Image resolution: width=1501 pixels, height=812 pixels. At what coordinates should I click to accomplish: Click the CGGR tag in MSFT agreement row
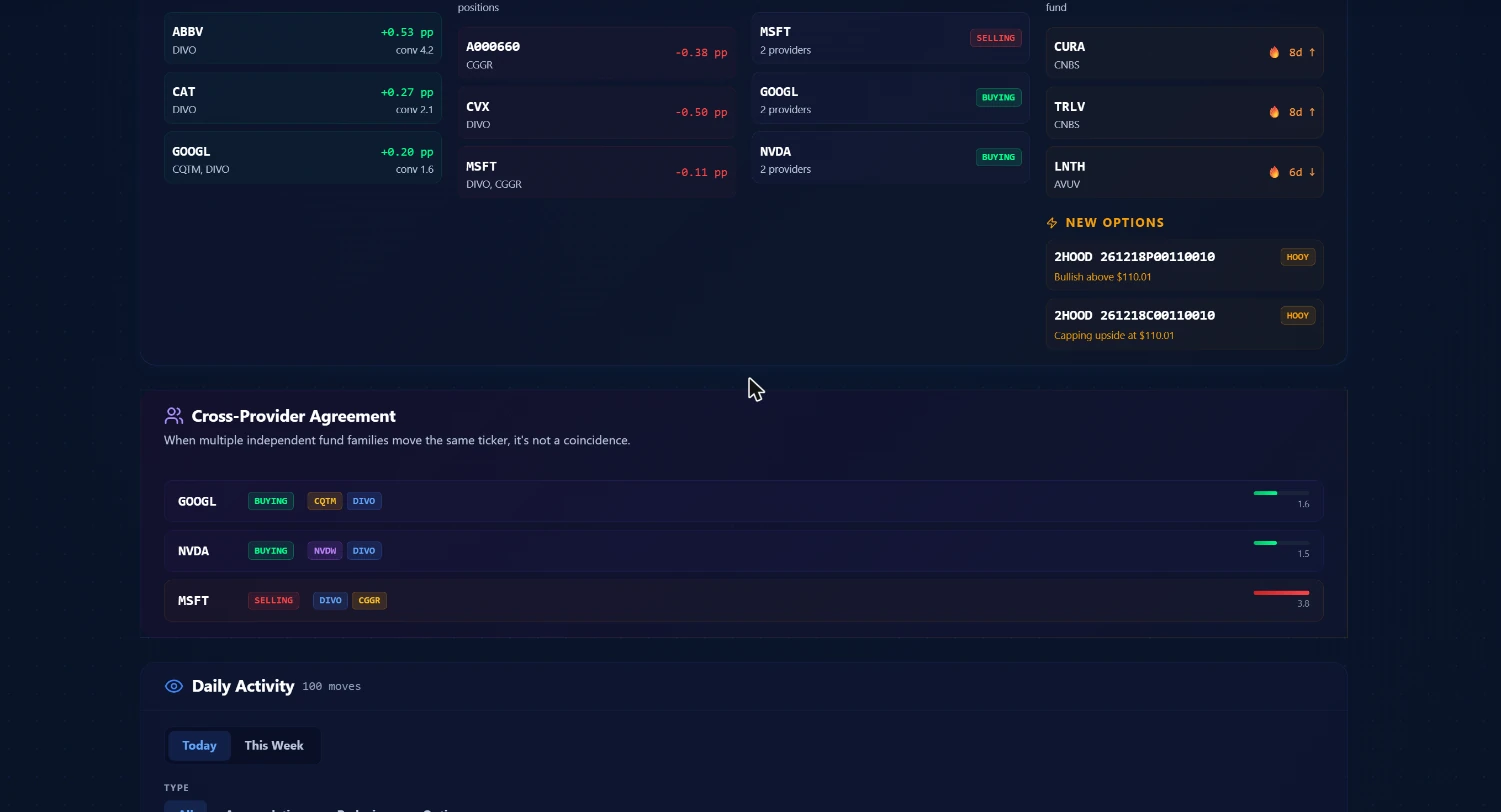[369, 601]
